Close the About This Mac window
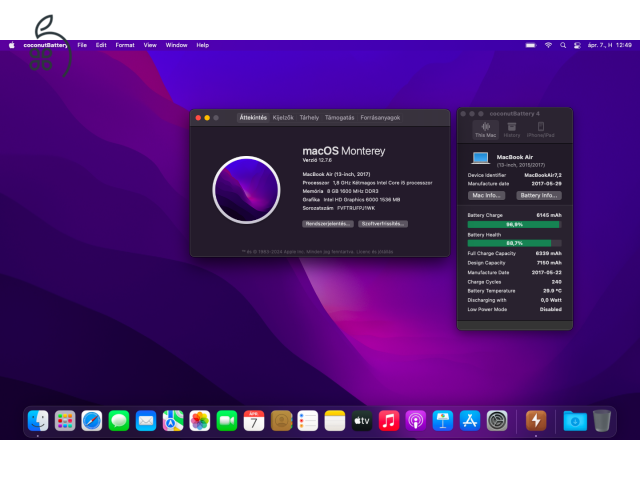 pyautogui.click(x=198, y=118)
